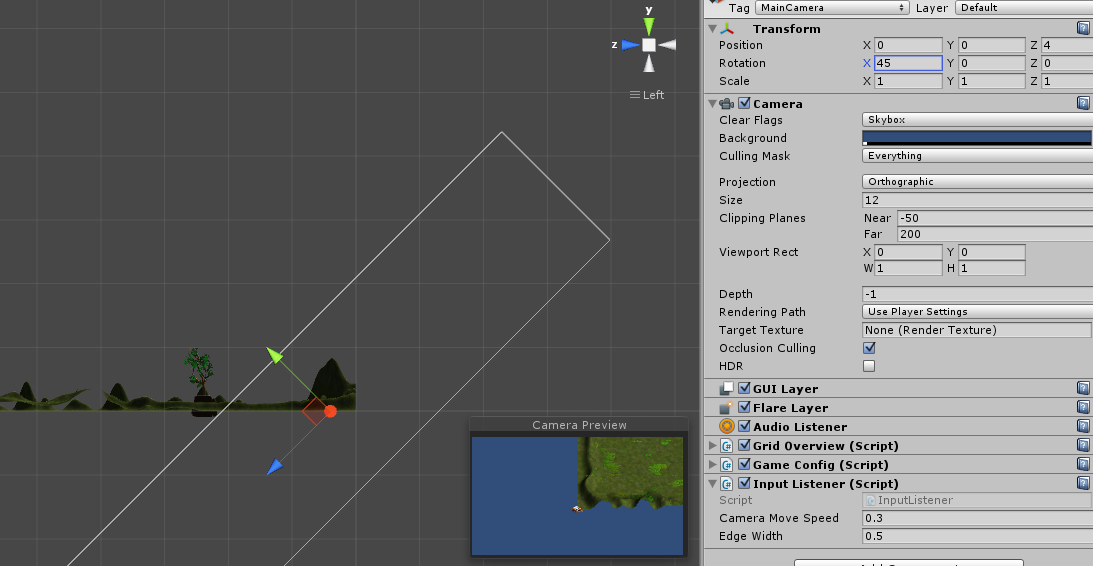
Task: Disable the Input Listener script
Action: [744, 483]
